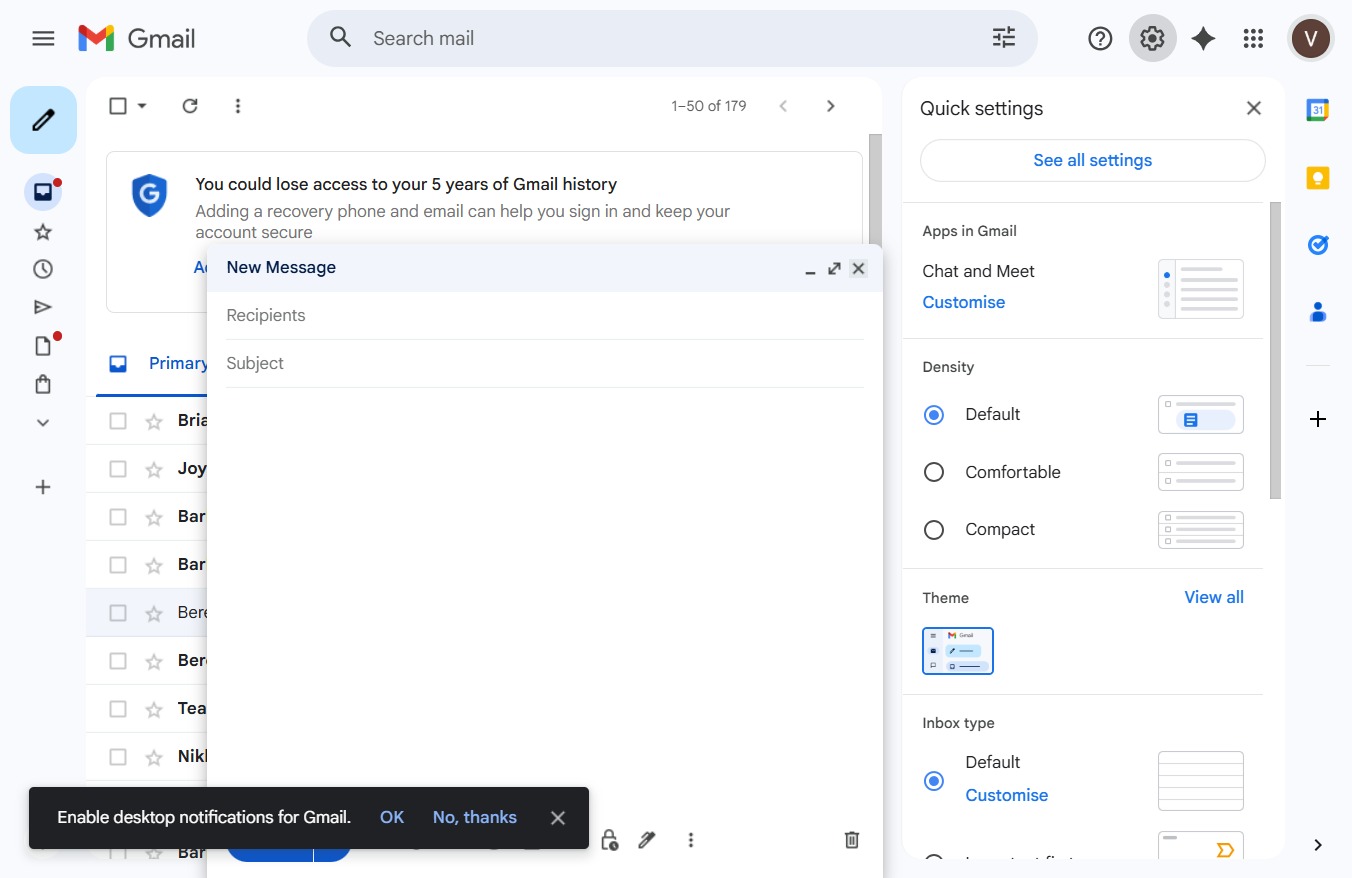The height and width of the screenshot is (878, 1352).
Task: Click the current theme thumbnail
Action: (958, 651)
